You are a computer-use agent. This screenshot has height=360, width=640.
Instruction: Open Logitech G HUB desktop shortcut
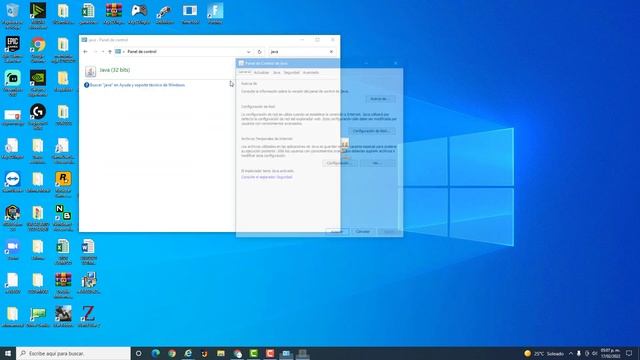click(x=38, y=117)
